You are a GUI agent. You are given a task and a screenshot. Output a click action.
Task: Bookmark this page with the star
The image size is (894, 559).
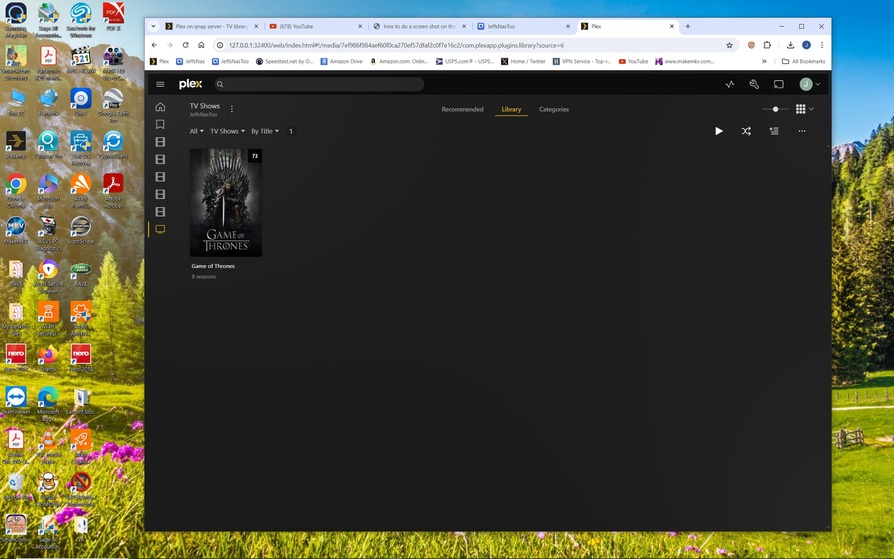[x=729, y=45]
